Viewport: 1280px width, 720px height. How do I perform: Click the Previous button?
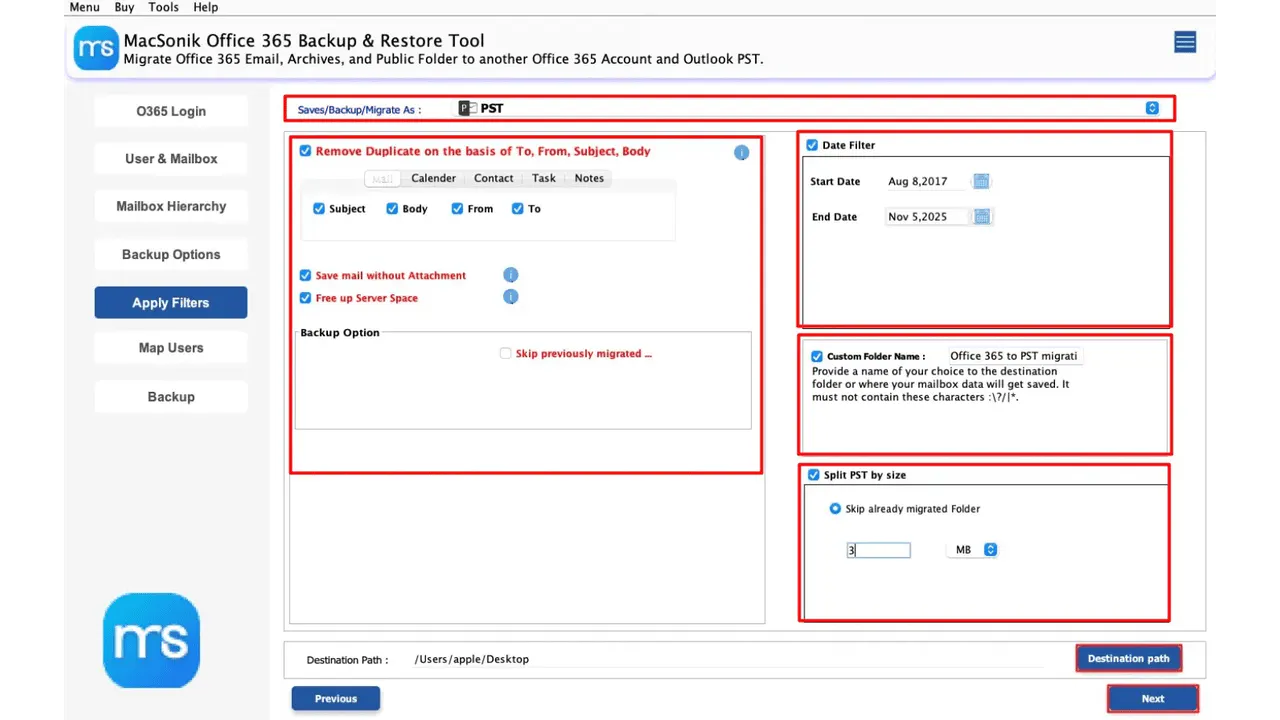[x=336, y=698]
